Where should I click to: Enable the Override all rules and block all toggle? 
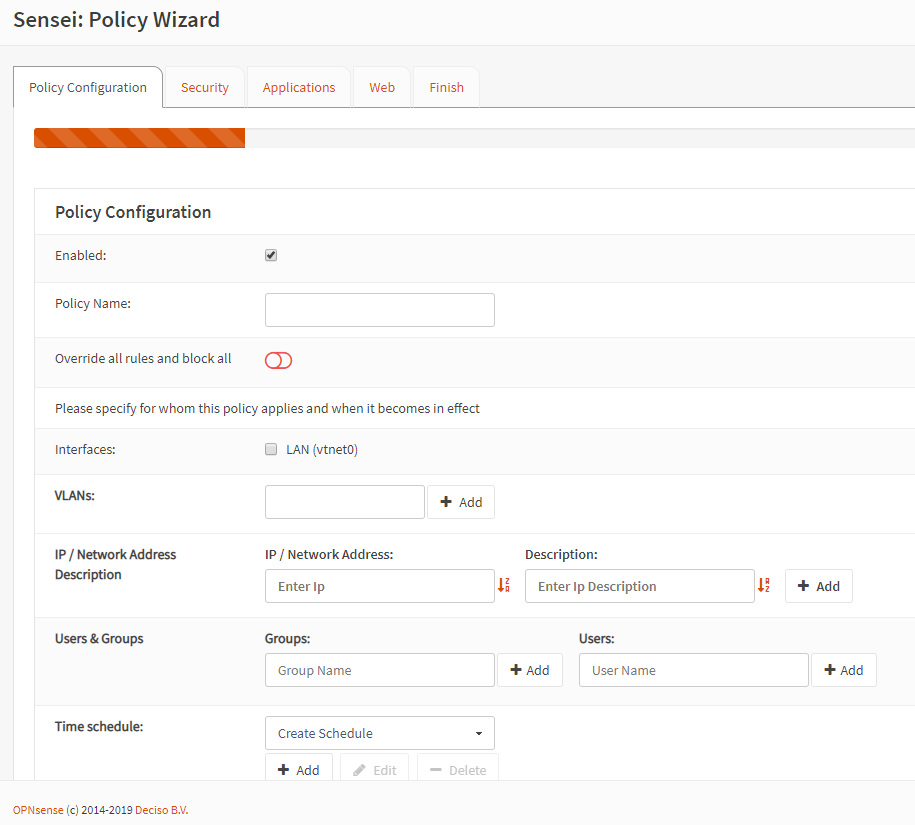278,359
